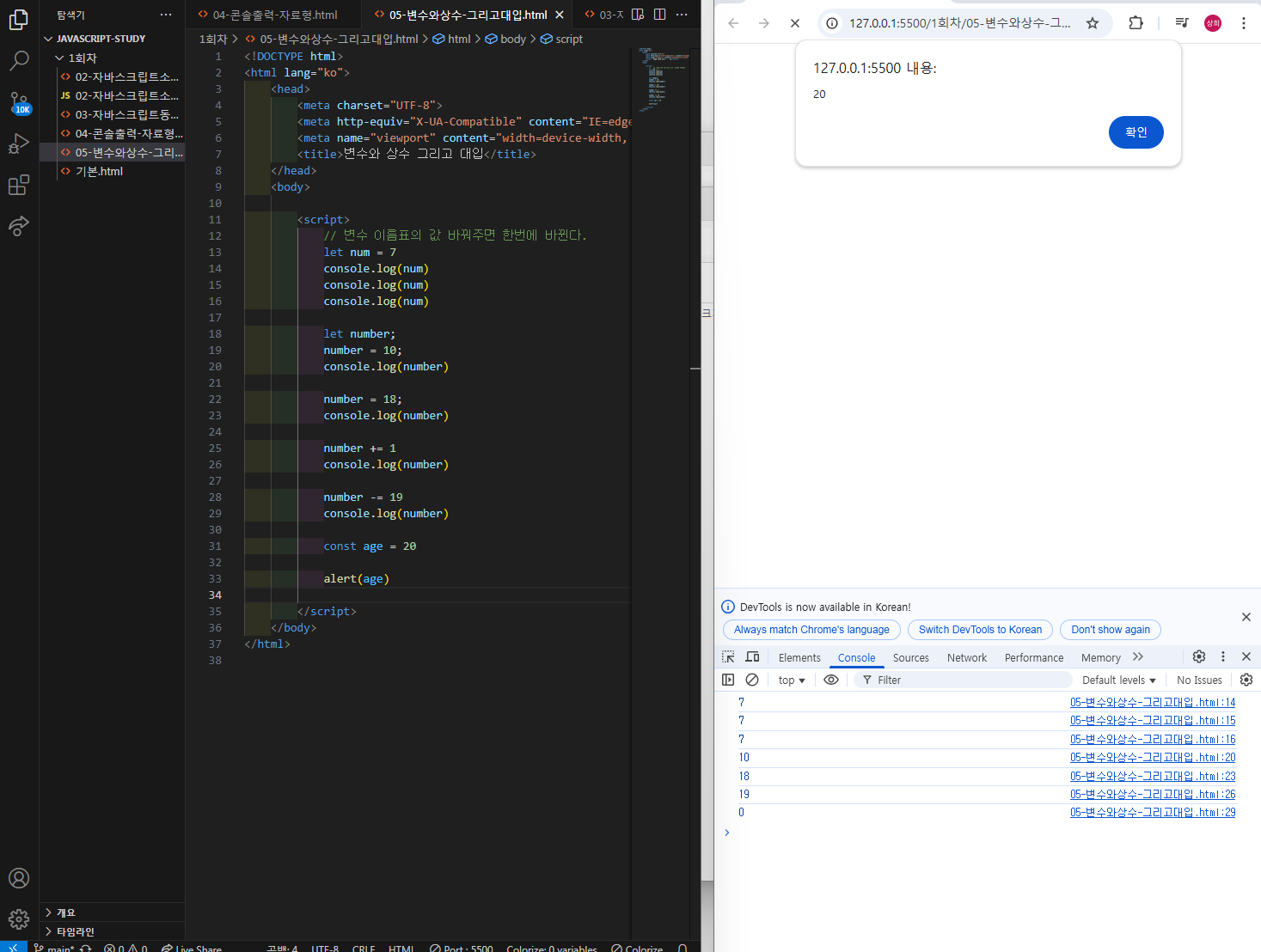Clear the console with the ban icon
The width and height of the screenshot is (1261, 952).
[x=752, y=680]
